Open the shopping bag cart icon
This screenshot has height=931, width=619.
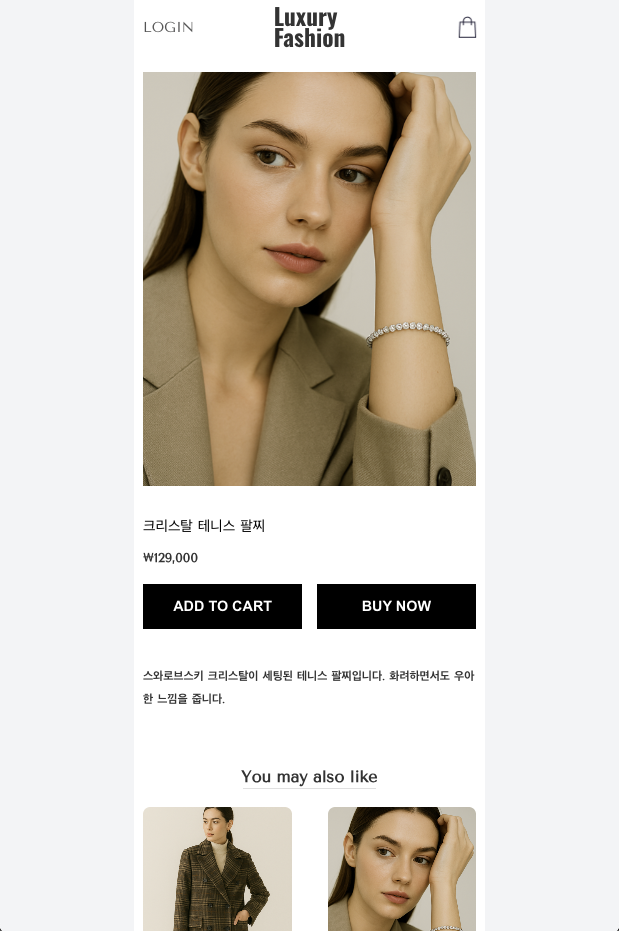click(467, 27)
